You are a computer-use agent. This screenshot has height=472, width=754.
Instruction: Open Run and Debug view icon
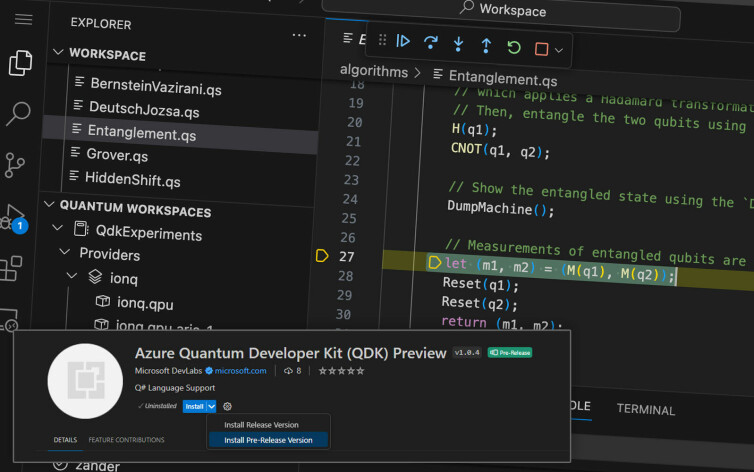tap(13, 217)
